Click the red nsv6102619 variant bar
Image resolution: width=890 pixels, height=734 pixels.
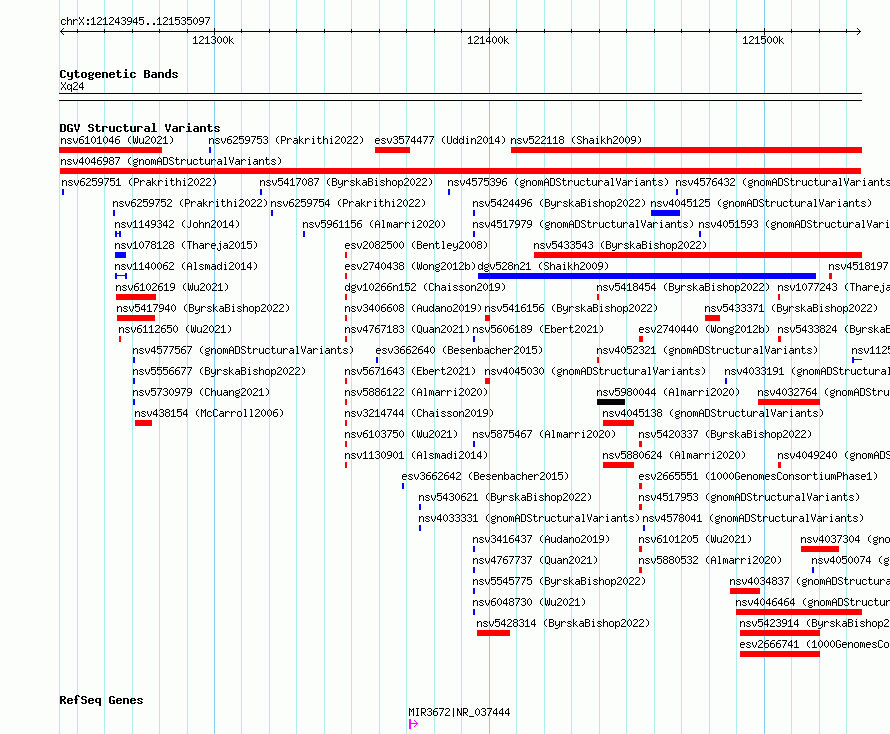pos(136,297)
